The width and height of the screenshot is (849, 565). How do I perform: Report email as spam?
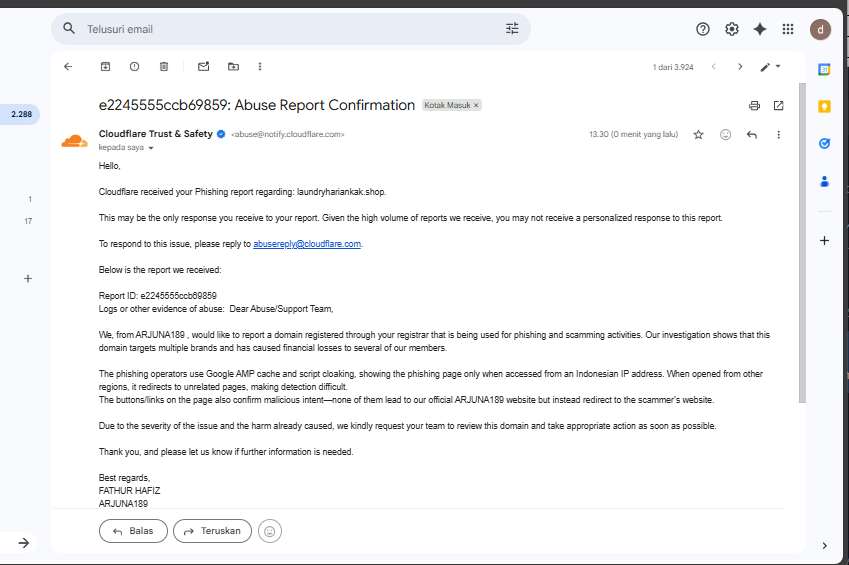[134, 67]
